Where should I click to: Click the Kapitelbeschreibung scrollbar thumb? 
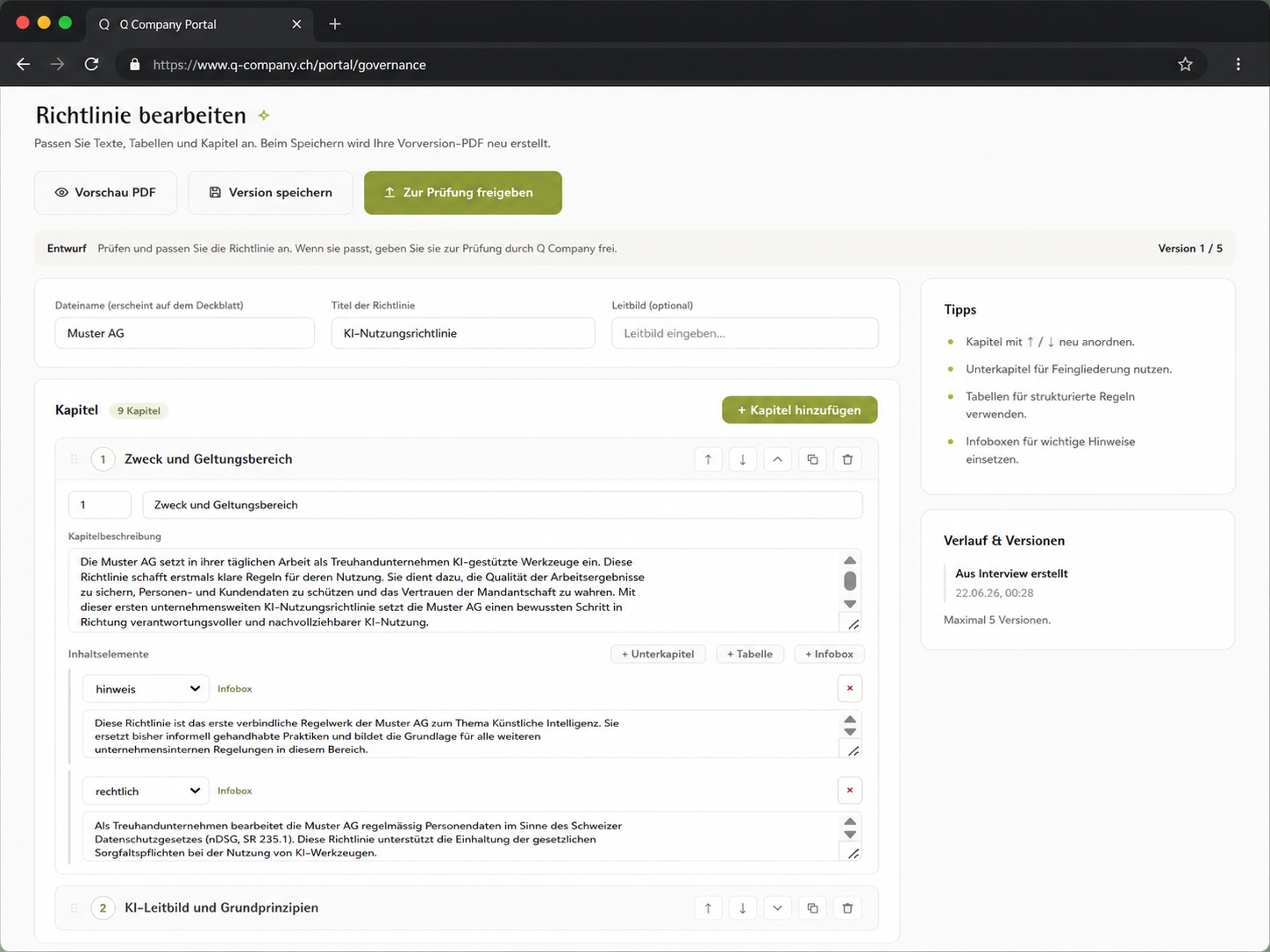(x=850, y=580)
